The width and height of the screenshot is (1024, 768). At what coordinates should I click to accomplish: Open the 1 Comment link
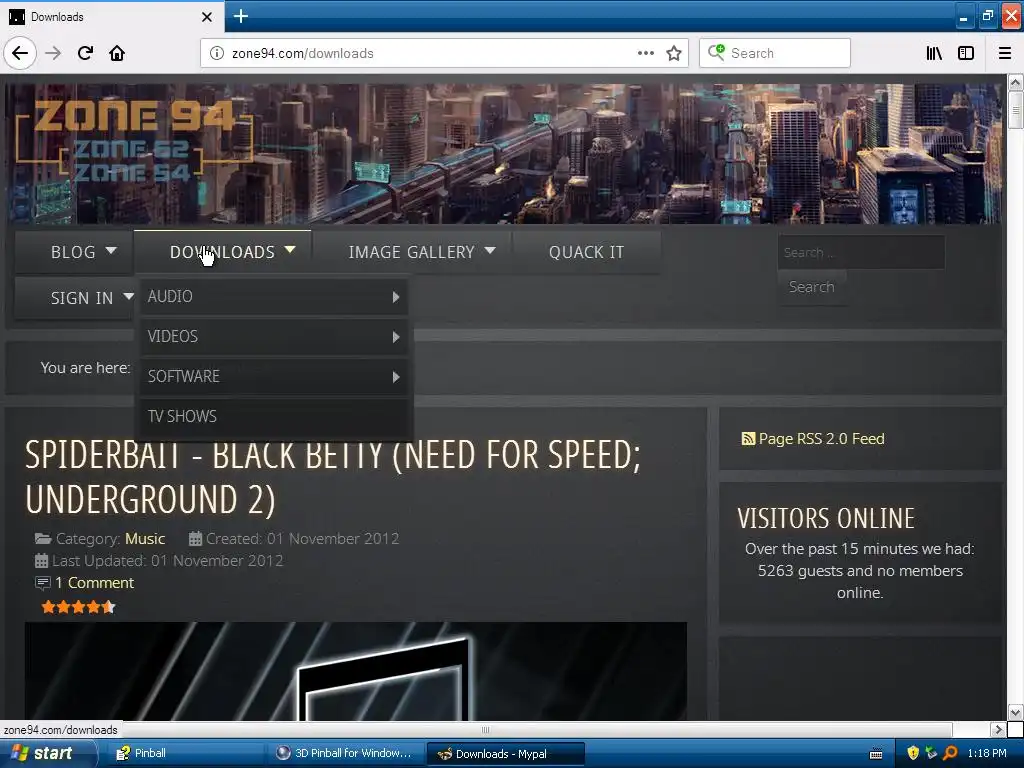pos(94,583)
